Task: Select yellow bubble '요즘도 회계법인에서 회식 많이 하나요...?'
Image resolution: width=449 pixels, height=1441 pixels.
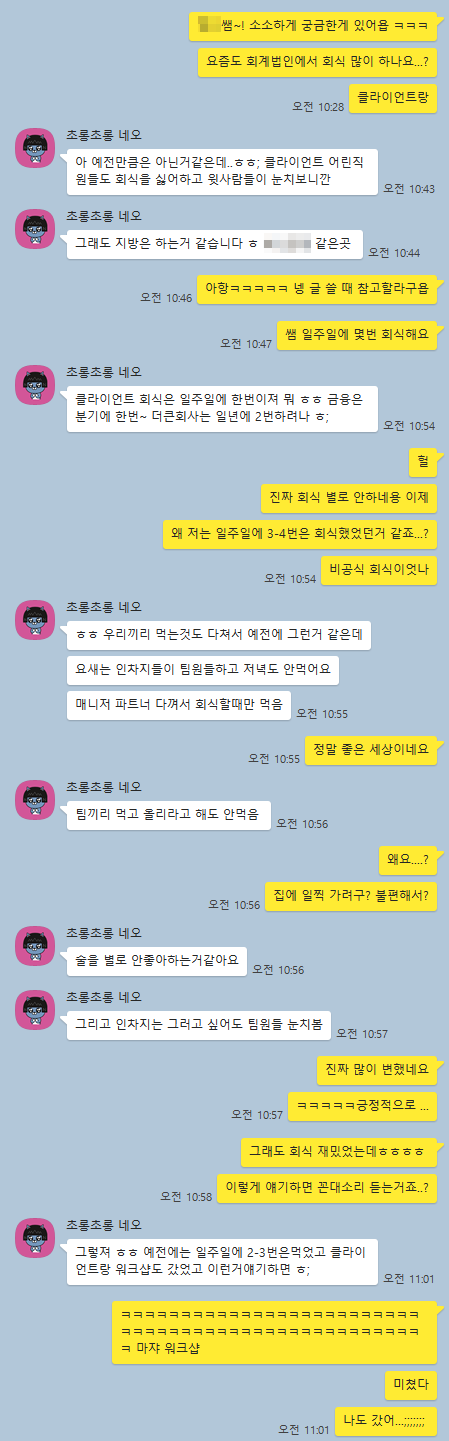Action: click(318, 62)
